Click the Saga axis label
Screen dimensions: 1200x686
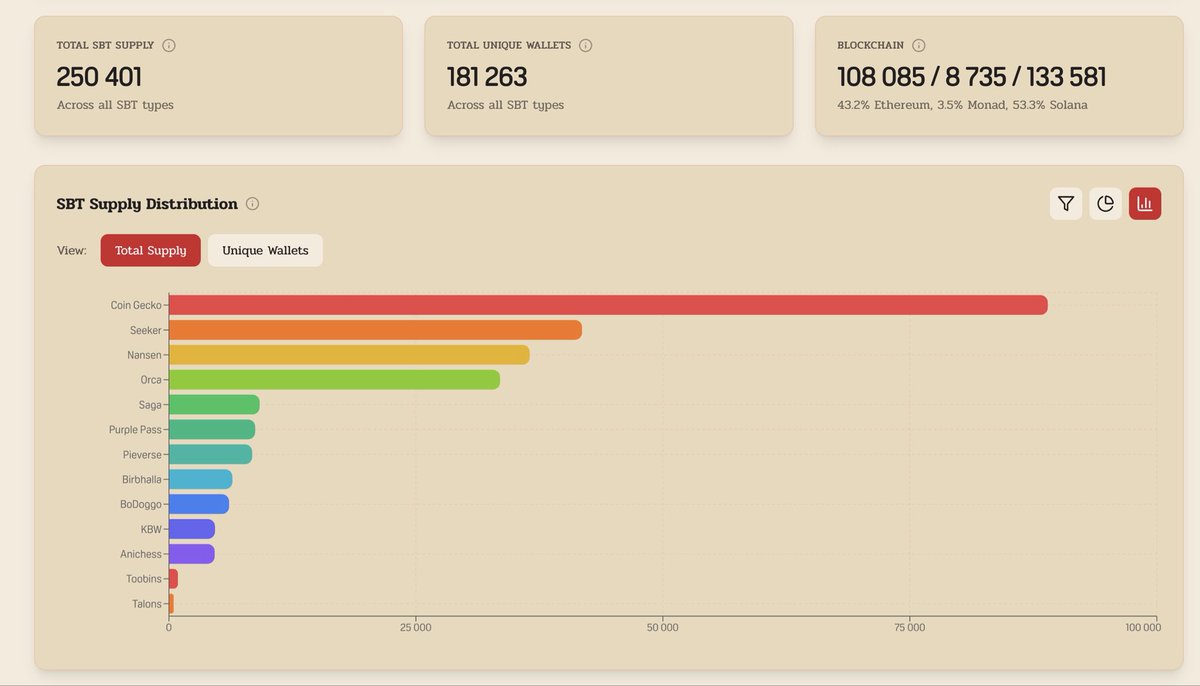click(x=150, y=405)
